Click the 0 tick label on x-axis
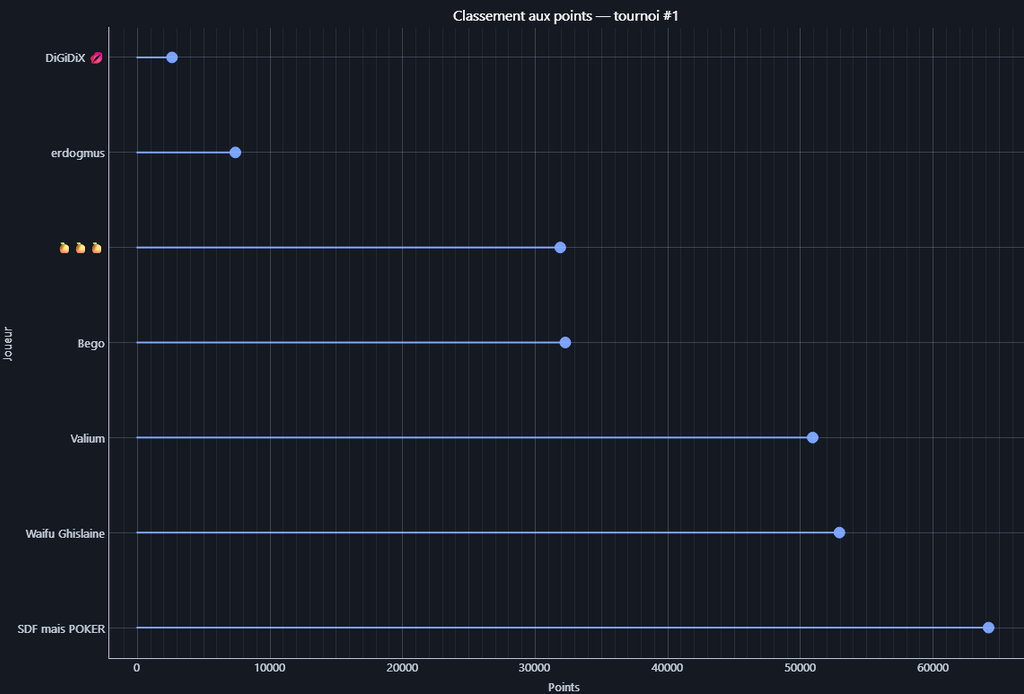 137,668
